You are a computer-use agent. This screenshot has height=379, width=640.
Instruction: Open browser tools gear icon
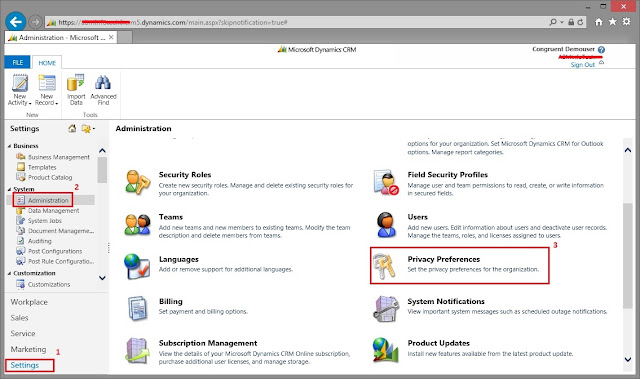pos(627,22)
